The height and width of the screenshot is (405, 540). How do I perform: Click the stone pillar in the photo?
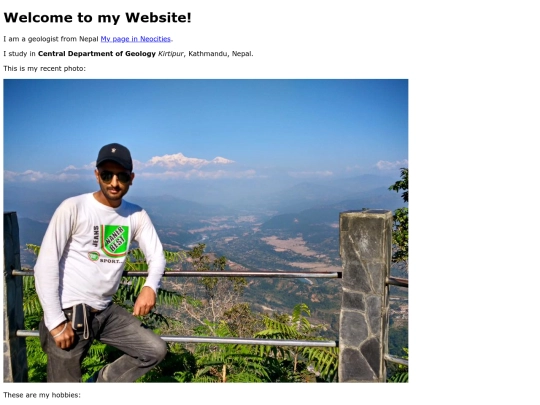pyautogui.click(x=365, y=296)
